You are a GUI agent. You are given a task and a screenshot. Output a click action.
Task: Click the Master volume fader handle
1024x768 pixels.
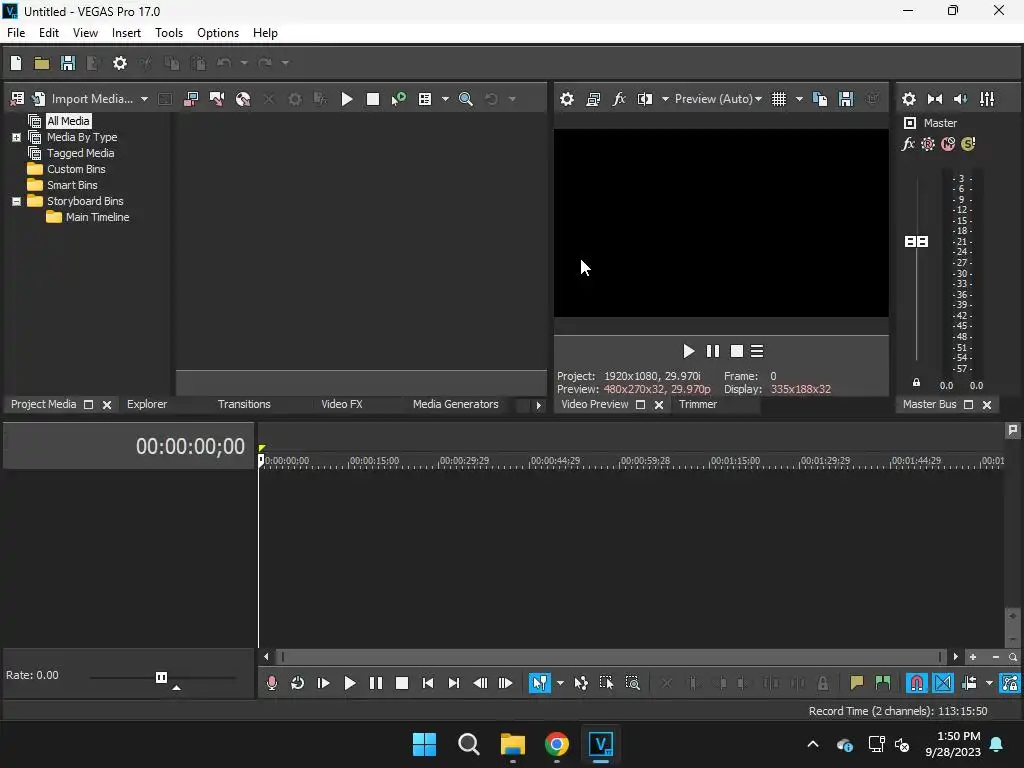(x=916, y=242)
